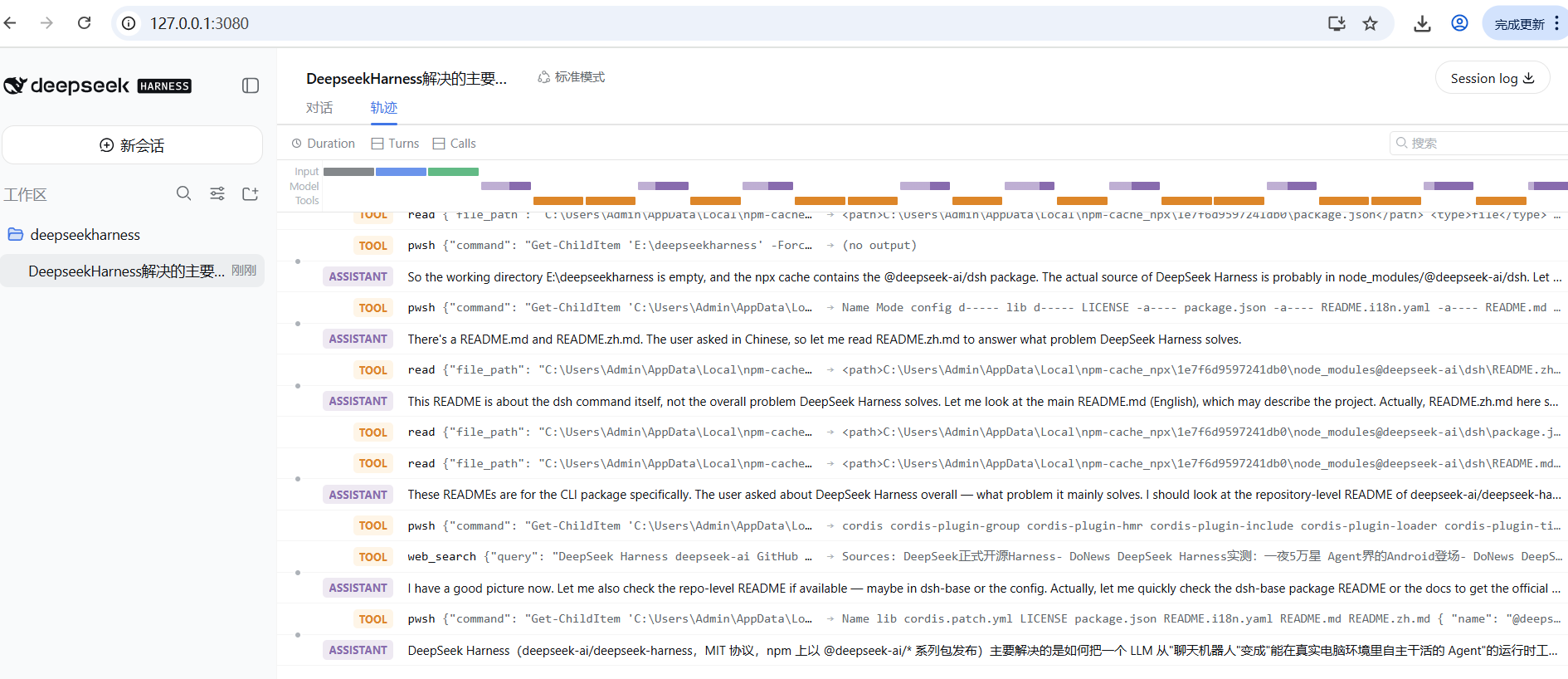Open the 'I have a good picture' assistant row
This screenshot has height=679, width=1568.
pos(923,588)
